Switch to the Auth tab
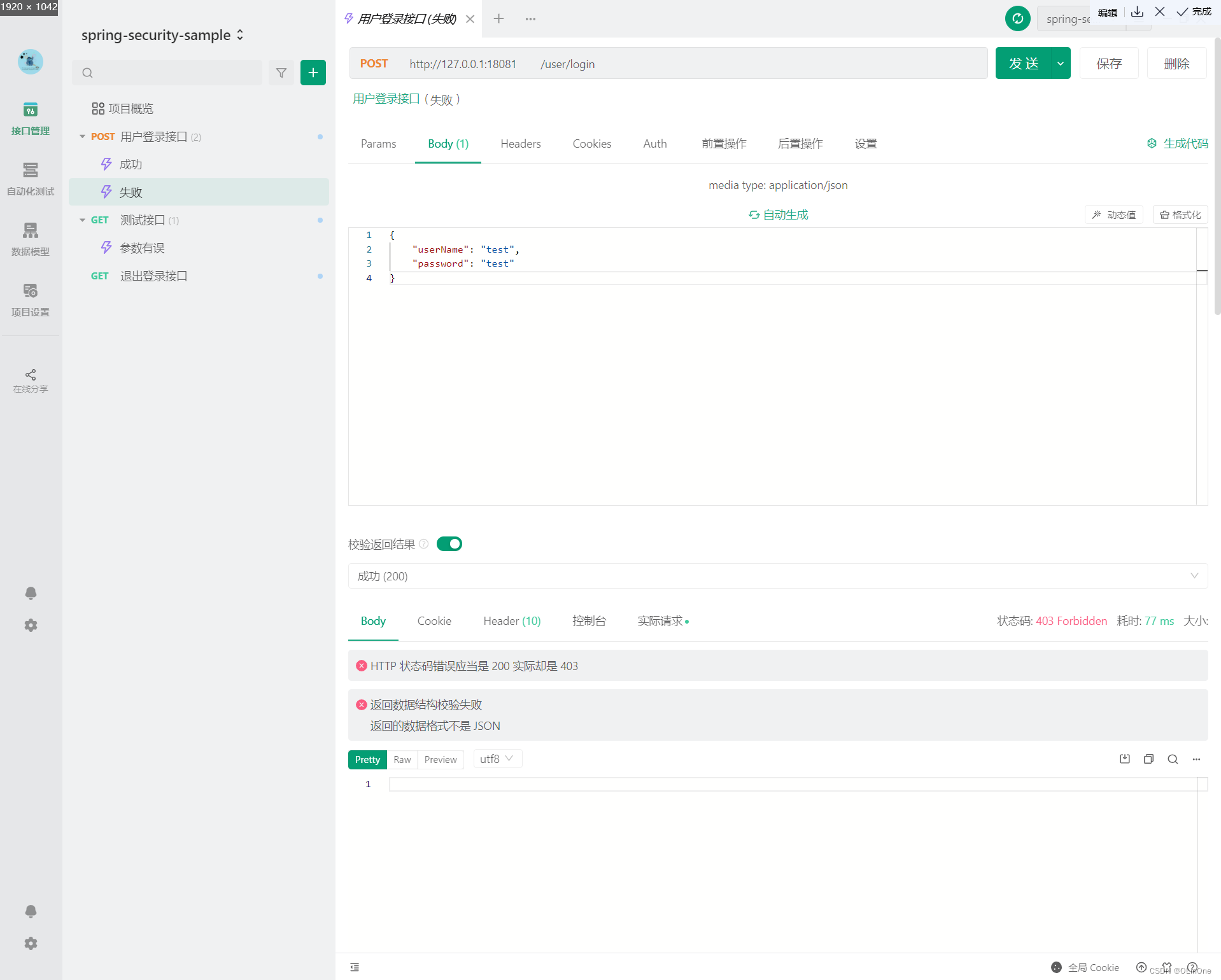 click(655, 144)
